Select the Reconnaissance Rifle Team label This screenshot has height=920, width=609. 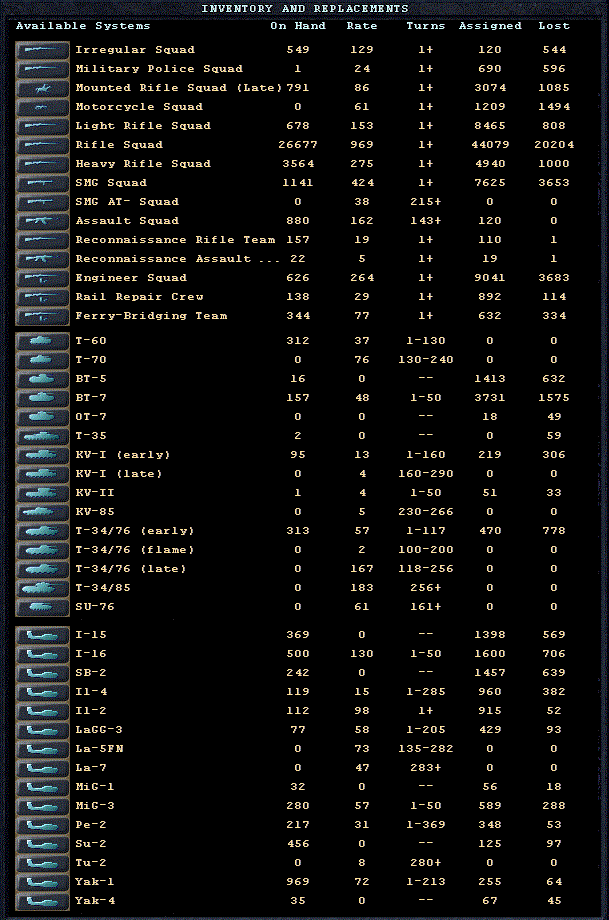(175, 240)
